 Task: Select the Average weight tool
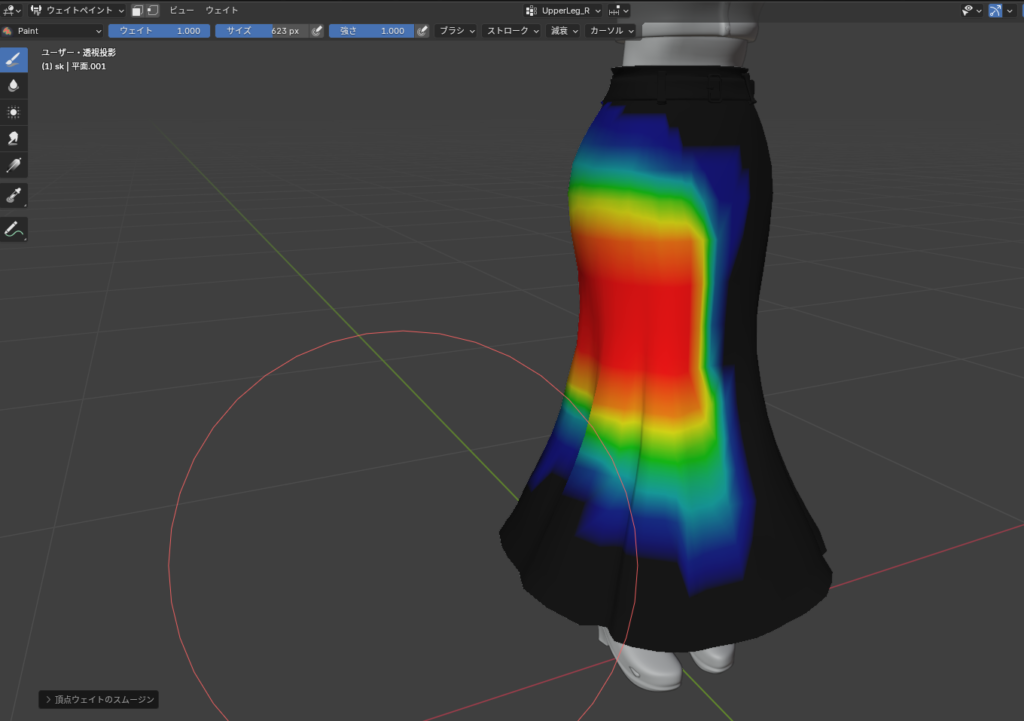point(14,112)
